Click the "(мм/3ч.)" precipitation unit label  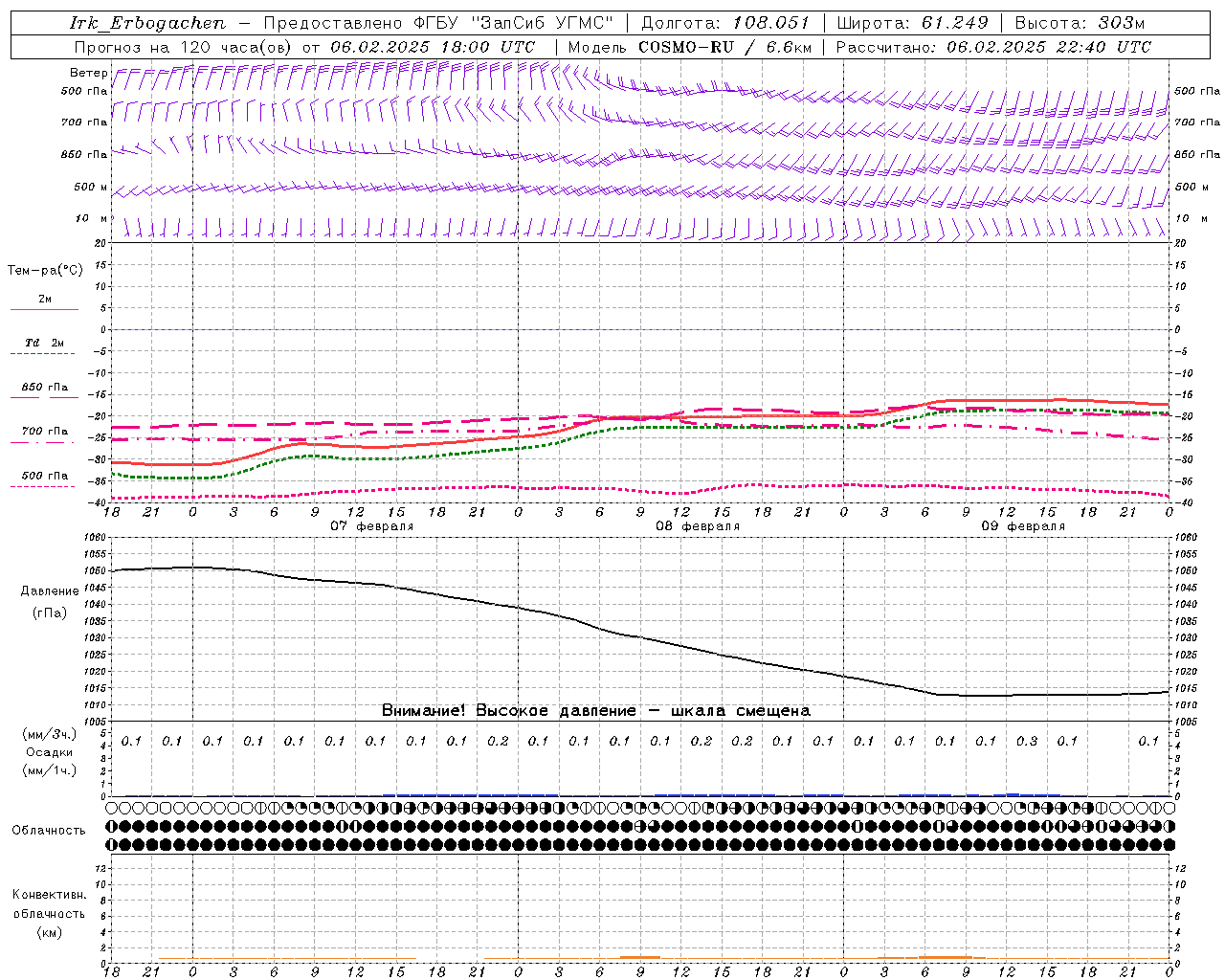click(49, 734)
